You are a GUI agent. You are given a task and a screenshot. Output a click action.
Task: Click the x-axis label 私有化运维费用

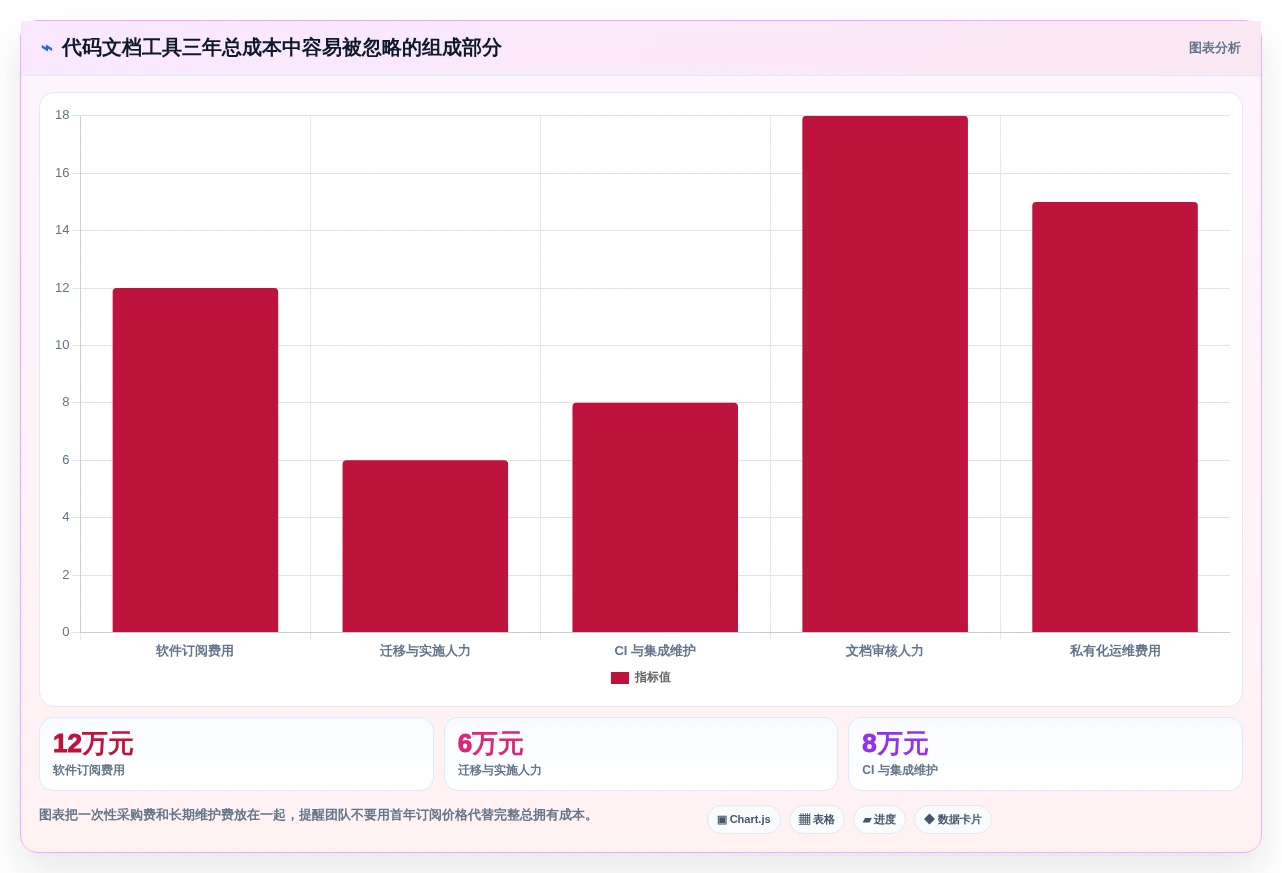1115,651
